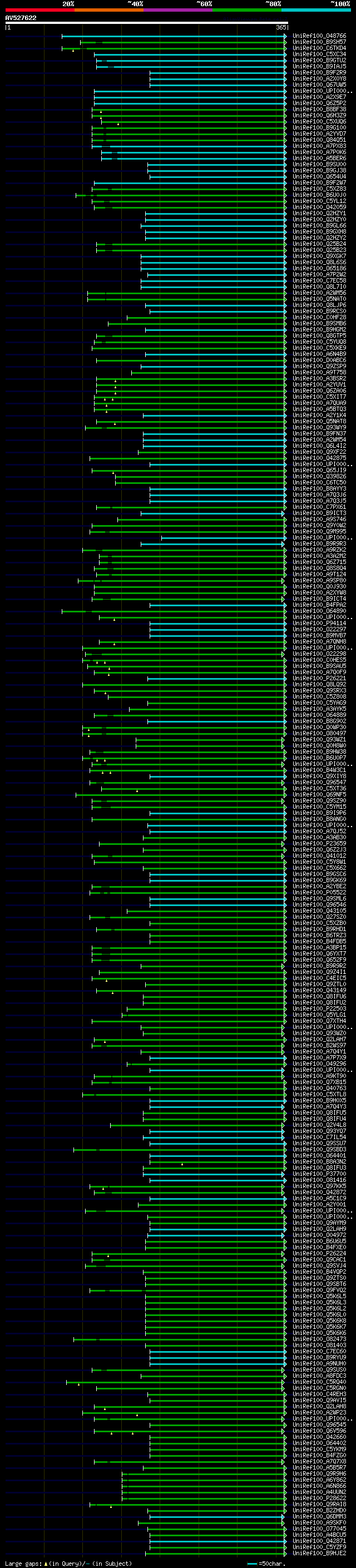This screenshot has height=1568, width=356.
Task: Click the white query sequence ruler bar
Action: point(147,23)
